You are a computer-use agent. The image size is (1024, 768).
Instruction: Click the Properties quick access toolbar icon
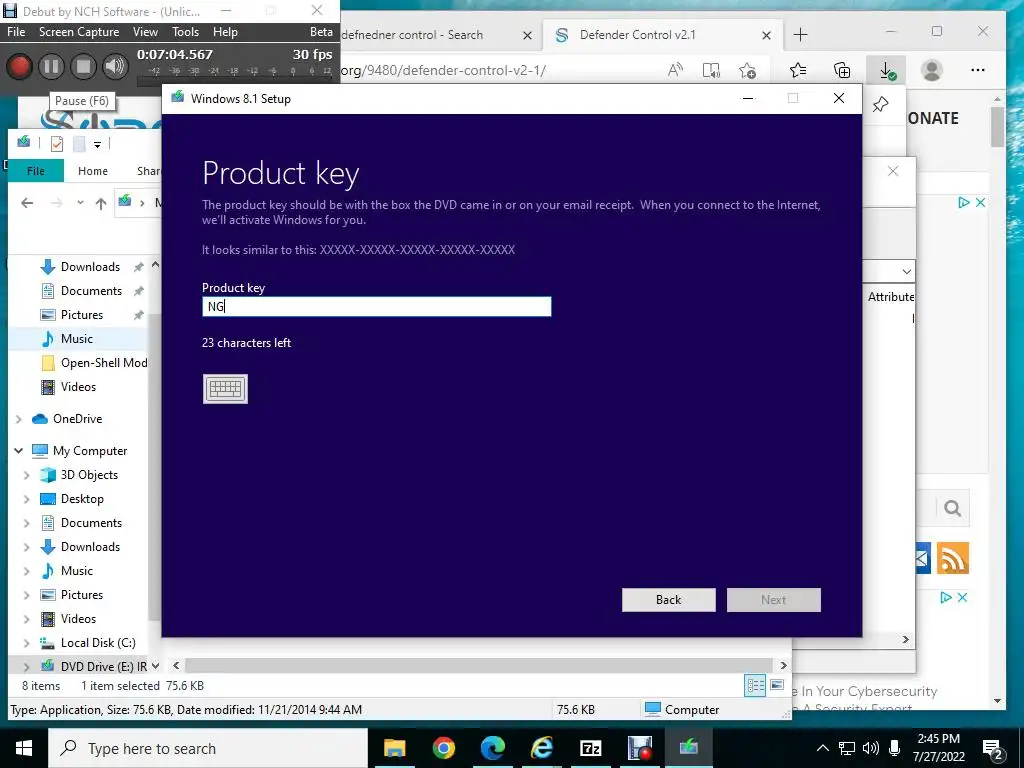coord(57,143)
